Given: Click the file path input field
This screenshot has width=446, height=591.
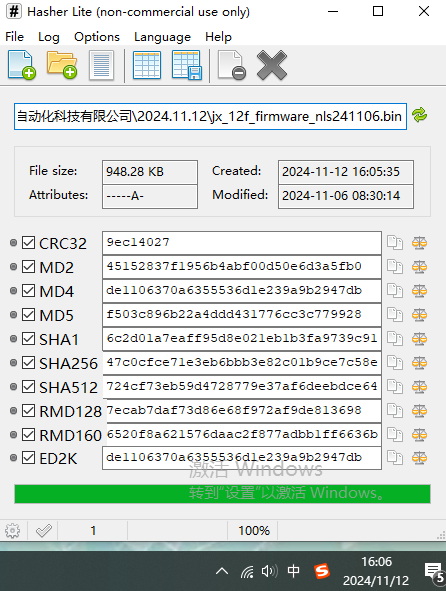Looking at the screenshot, I should pos(210,116).
